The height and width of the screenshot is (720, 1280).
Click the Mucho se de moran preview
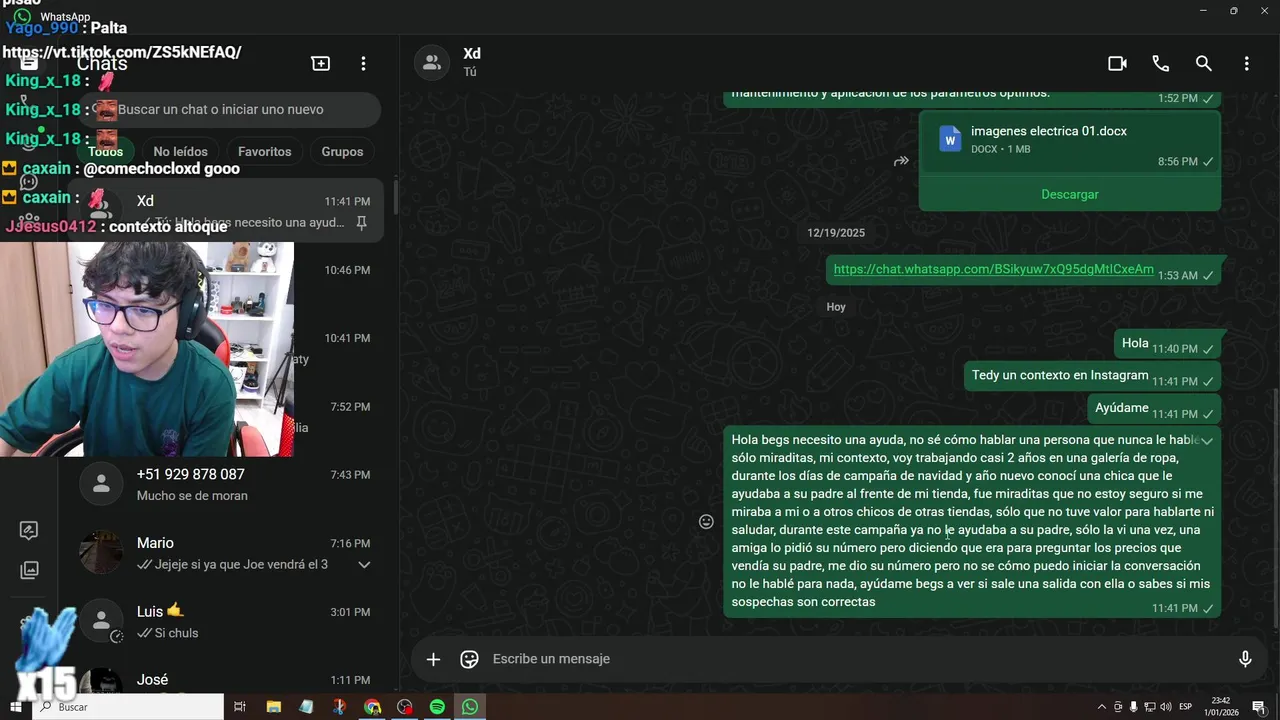(x=192, y=496)
